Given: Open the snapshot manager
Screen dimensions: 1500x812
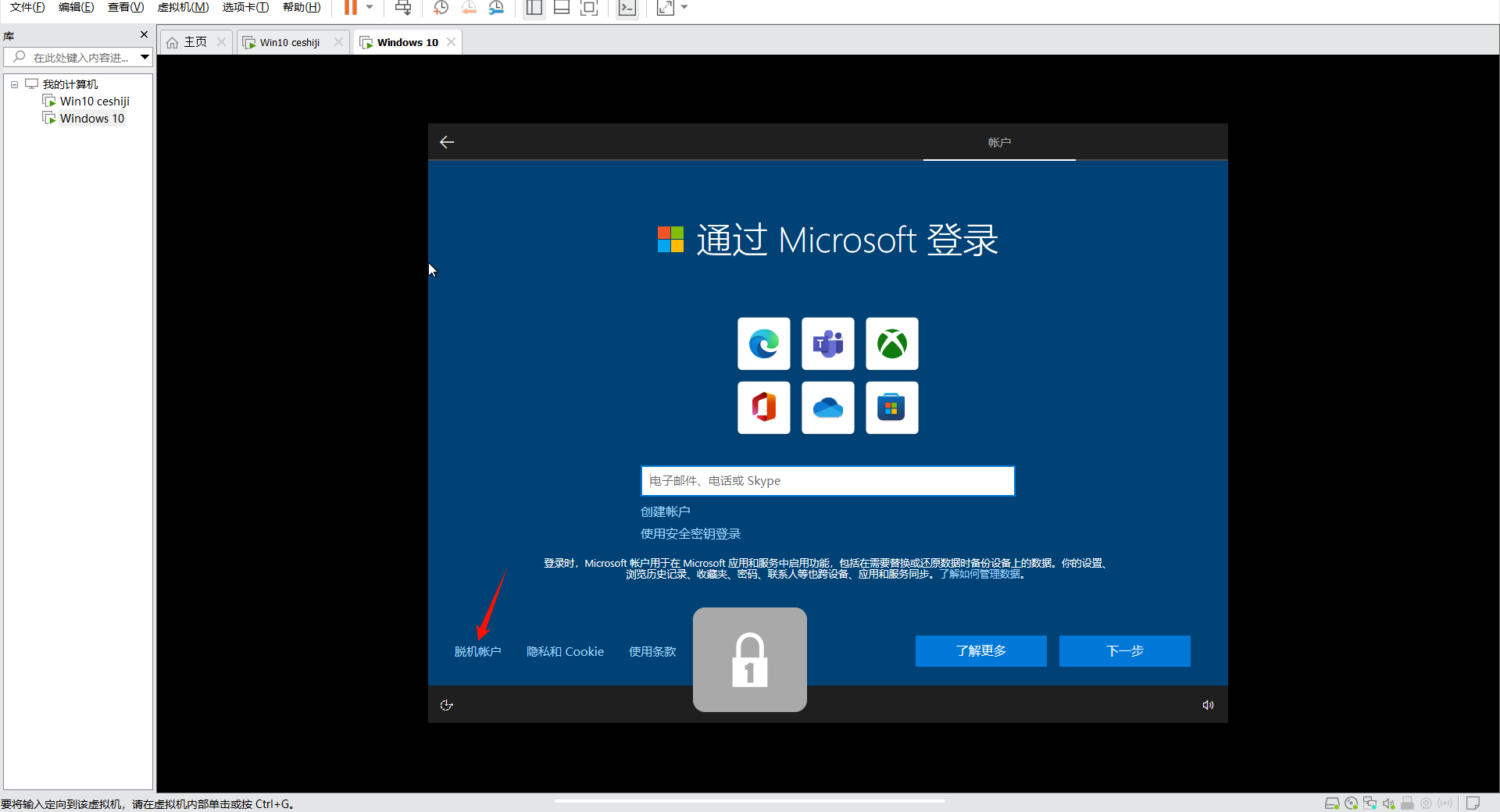Looking at the screenshot, I should 496,8.
